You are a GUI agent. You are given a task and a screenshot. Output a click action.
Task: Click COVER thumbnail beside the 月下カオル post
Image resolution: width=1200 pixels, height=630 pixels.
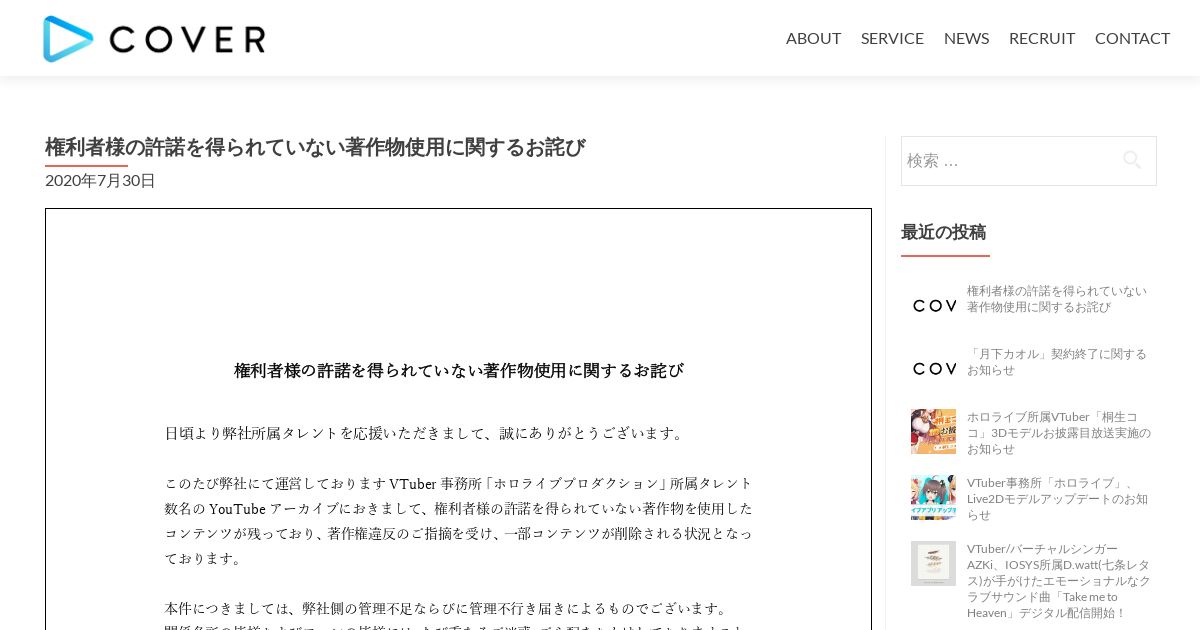(x=933, y=368)
